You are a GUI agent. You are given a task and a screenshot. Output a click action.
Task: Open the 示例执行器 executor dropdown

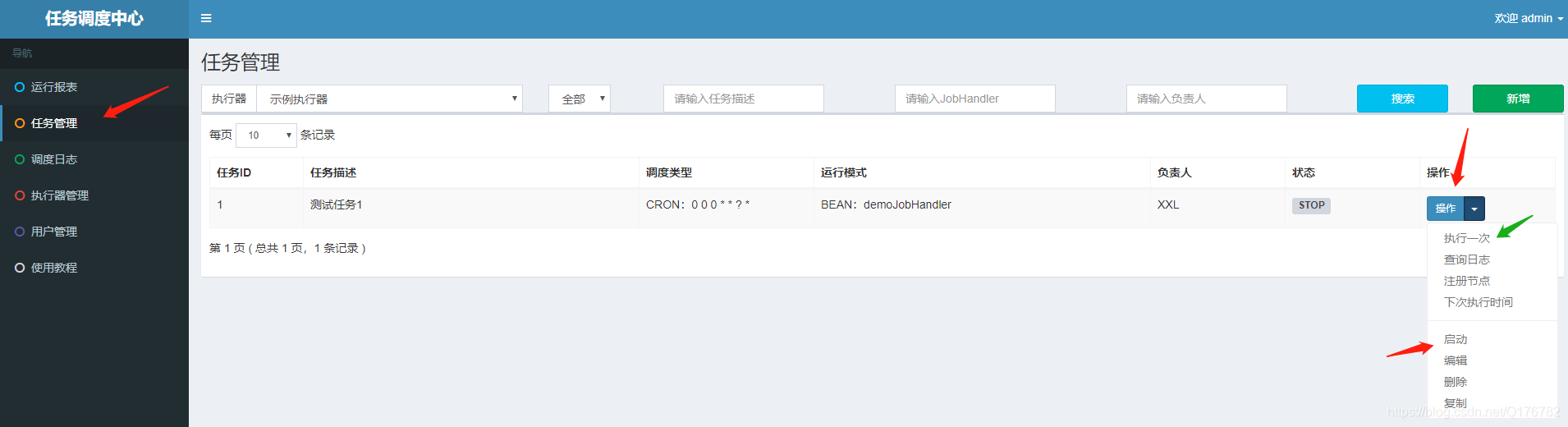[390, 99]
